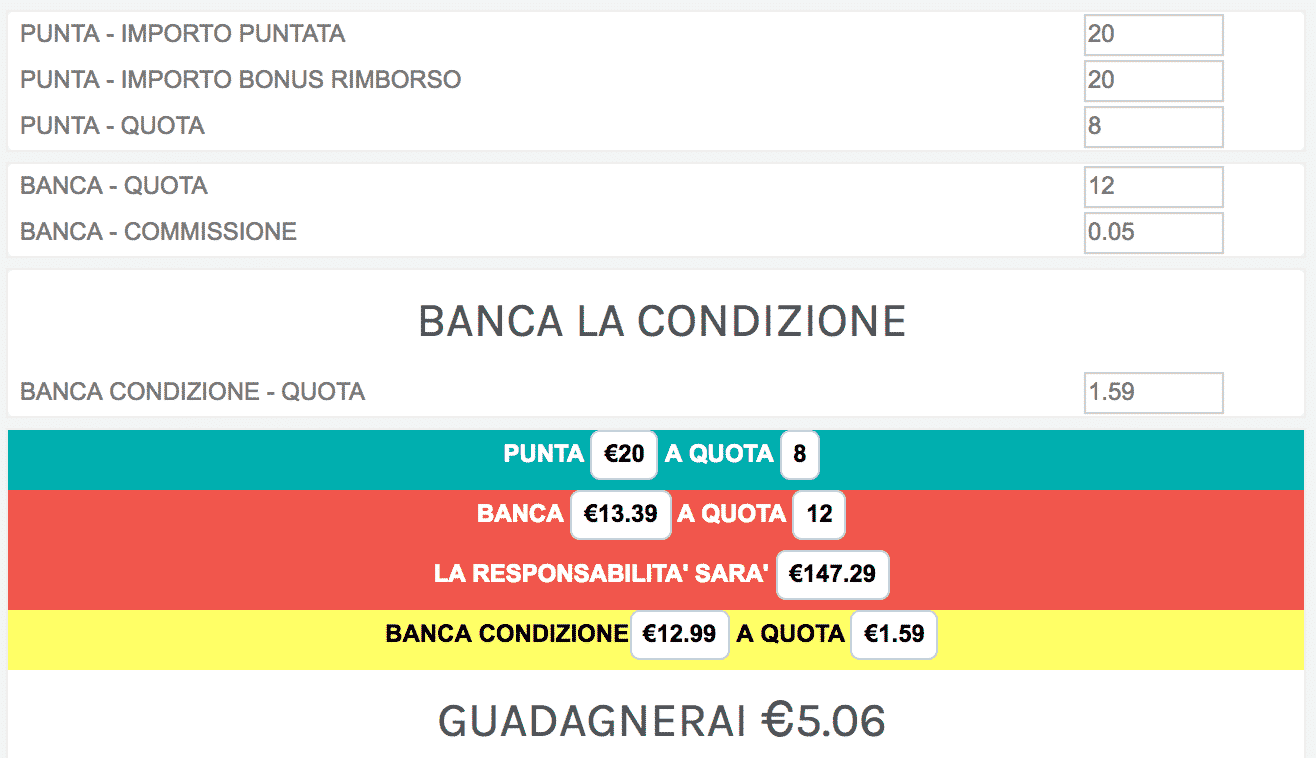Click the €1.59 quota box in yellow row
Image resolution: width=1316 pixels, height=758 pixels.
tap(893, 635)
